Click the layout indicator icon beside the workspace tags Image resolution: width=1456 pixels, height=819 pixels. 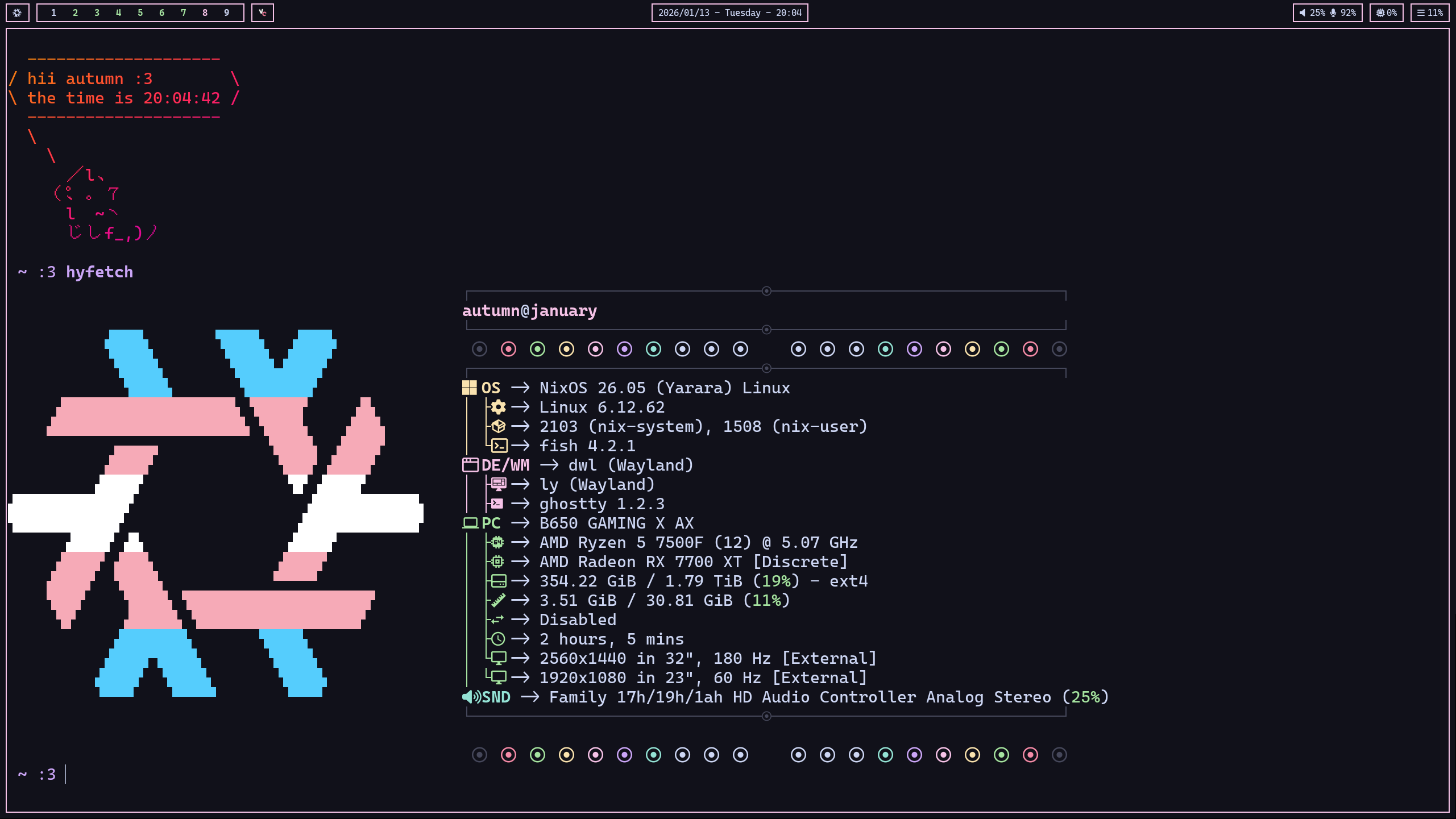(x=262, y=13)
